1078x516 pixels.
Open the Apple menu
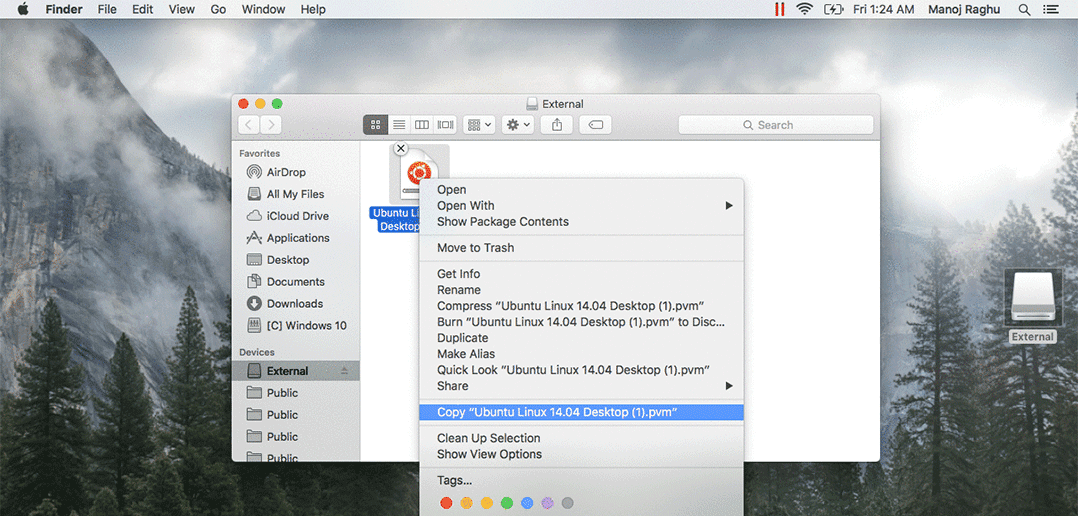[x=23, y=9]
